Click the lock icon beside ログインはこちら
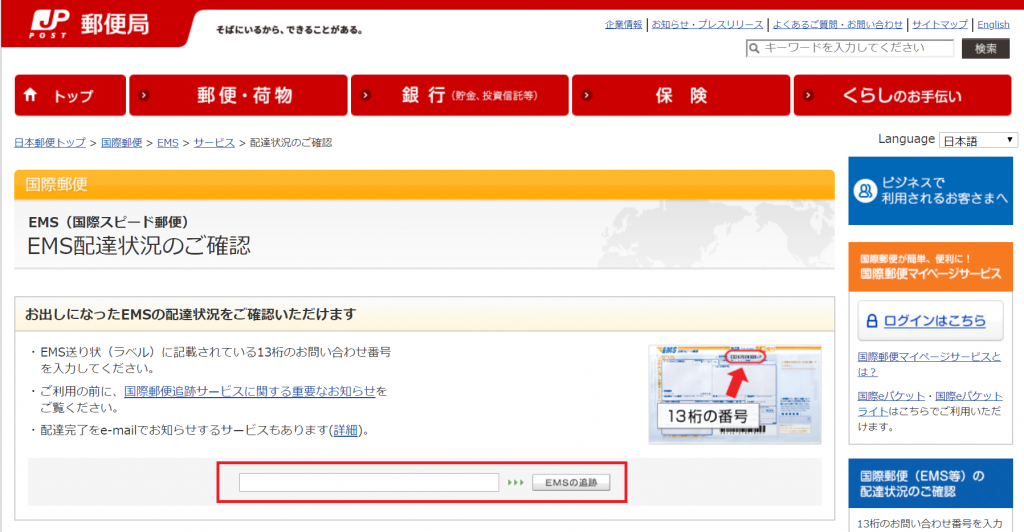 [871, 321]
